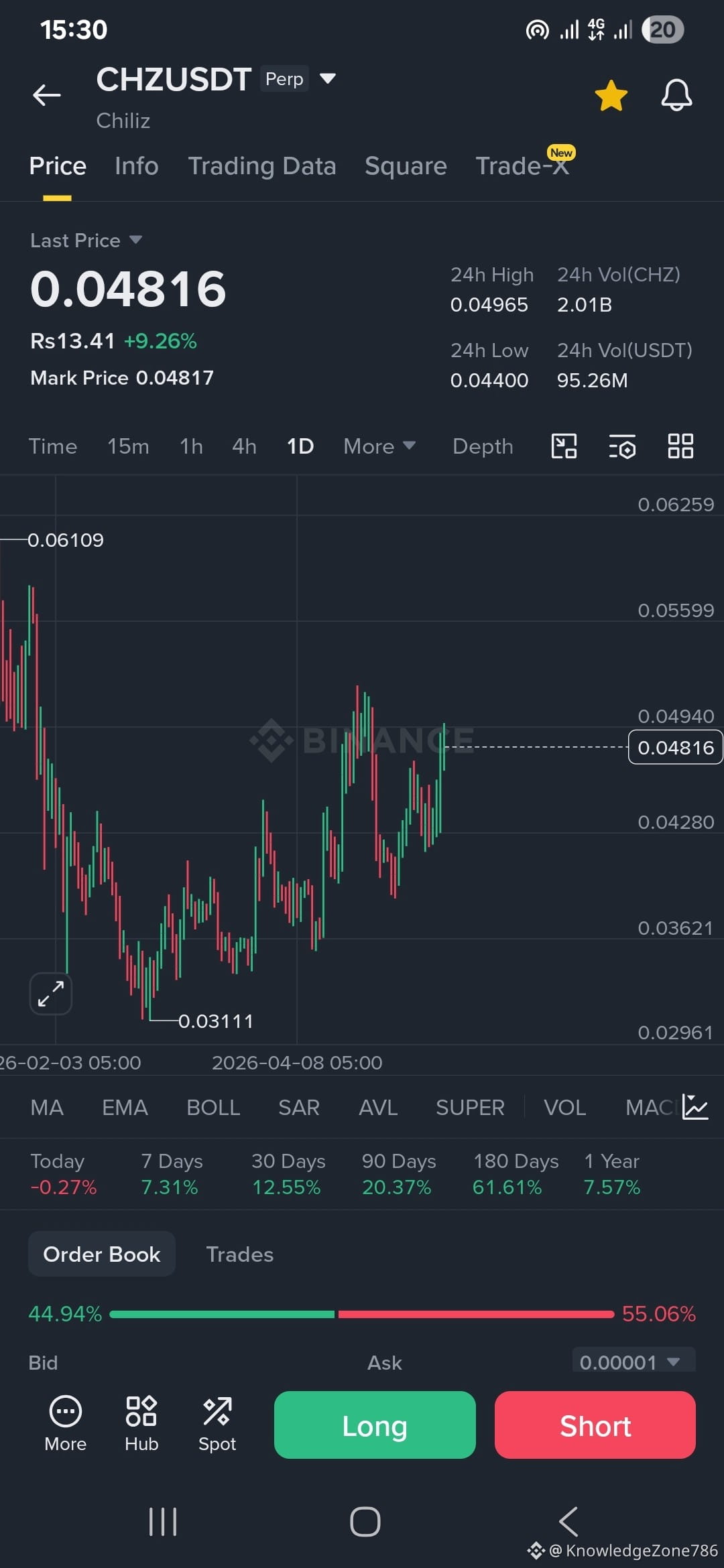Open the Trade-X tab
Screen dimensions: 724x1568
coord(522,166)
